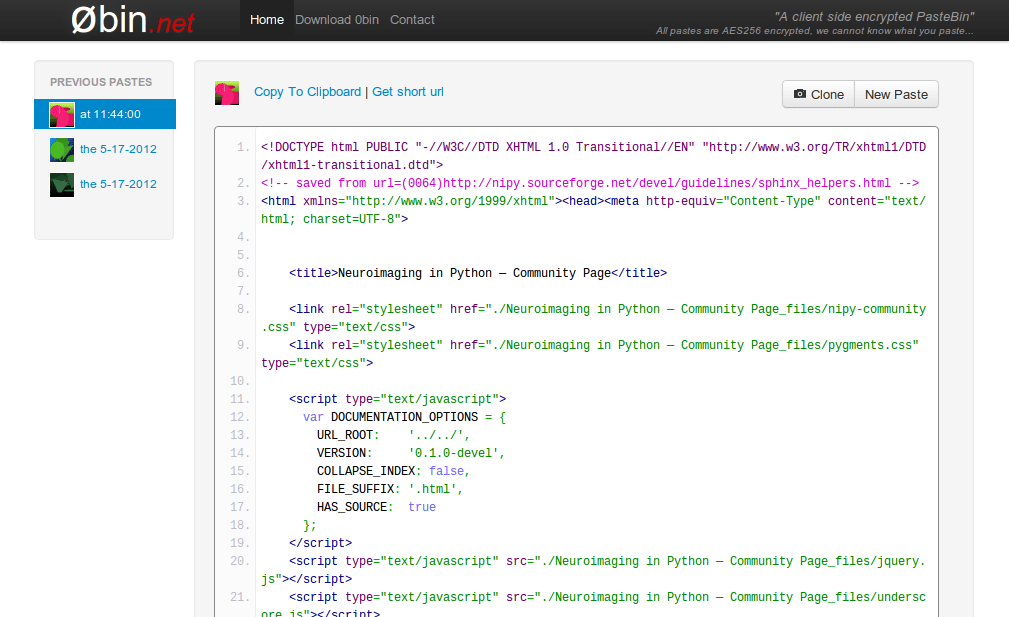
Task: Click the New Paste button
Action: click(896, 94)
